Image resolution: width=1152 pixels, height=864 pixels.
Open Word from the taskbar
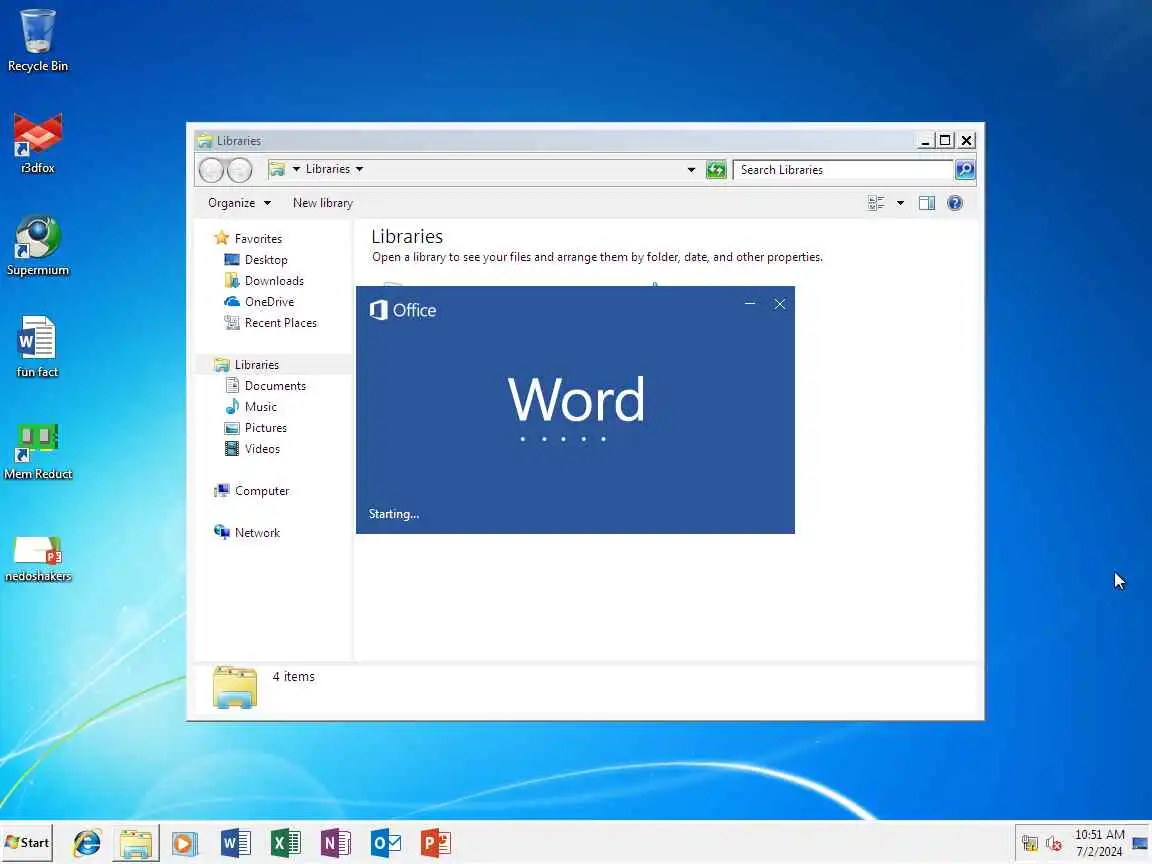pos(236,843)
